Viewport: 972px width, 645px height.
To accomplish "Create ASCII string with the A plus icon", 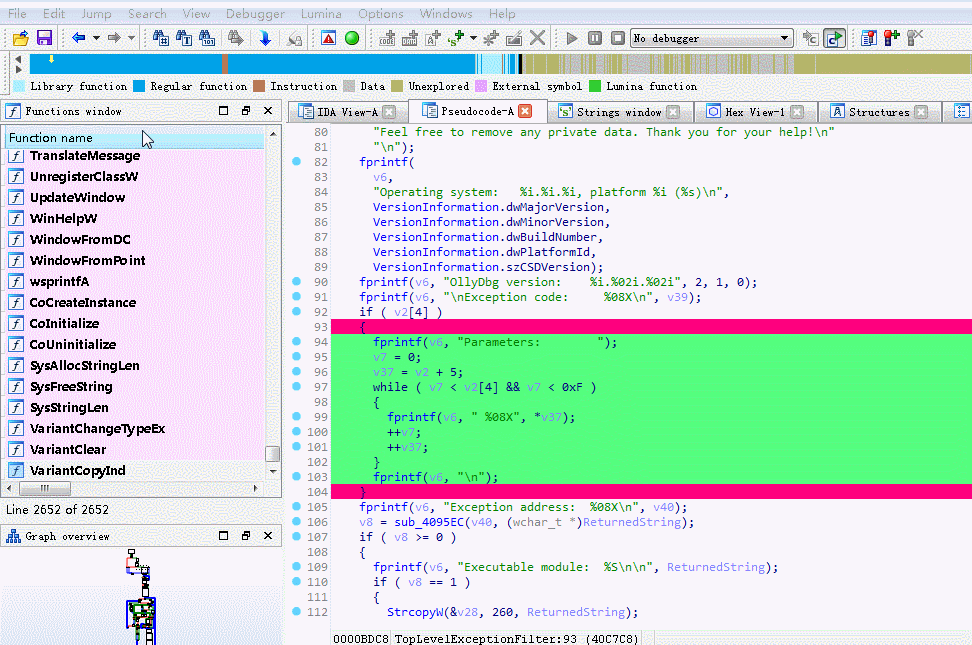I will click(433, 38).
